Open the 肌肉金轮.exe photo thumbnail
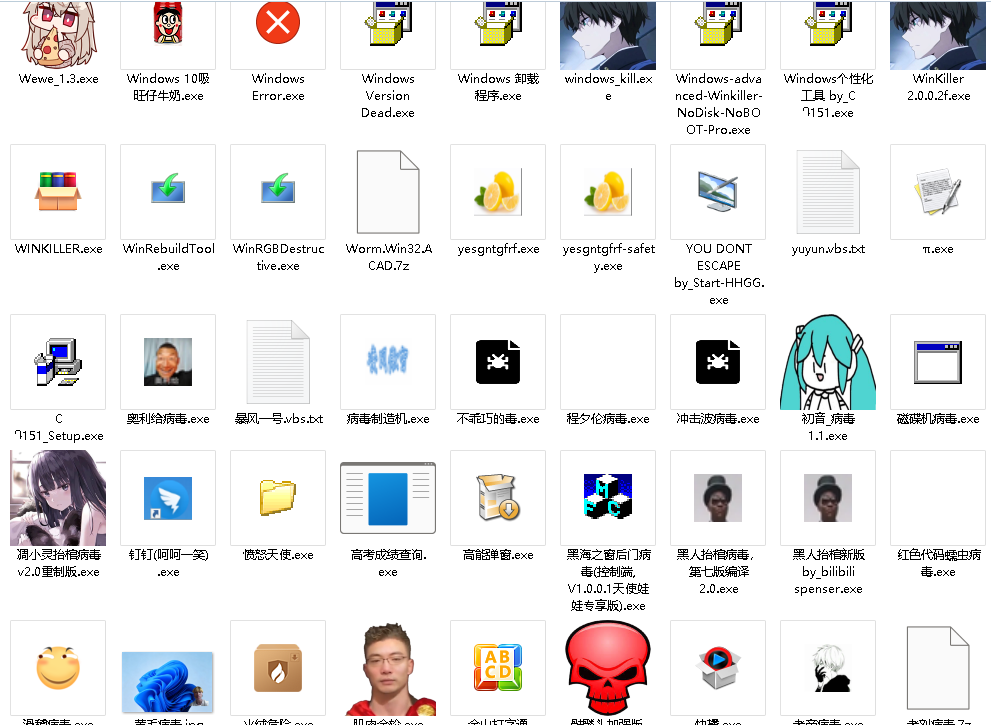Screen dimensions: 991x725 [x=387, y=667]
